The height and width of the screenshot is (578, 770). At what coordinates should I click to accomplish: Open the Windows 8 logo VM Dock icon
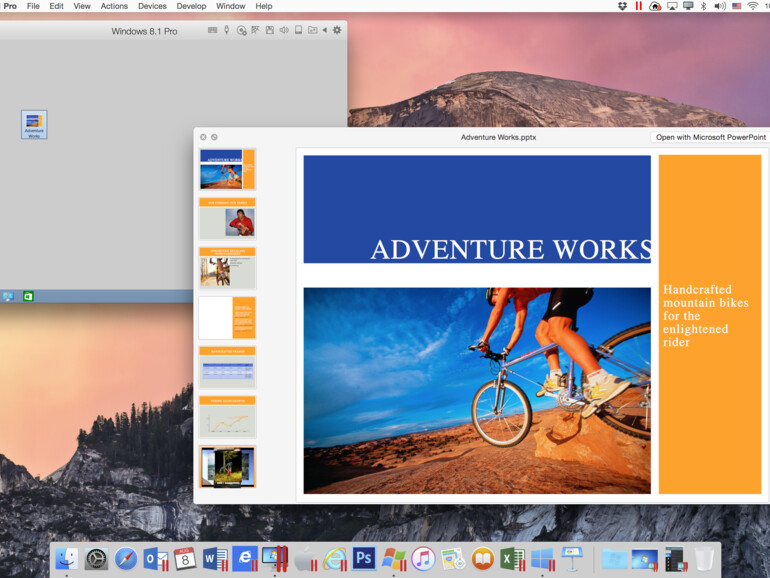point(543,559)
